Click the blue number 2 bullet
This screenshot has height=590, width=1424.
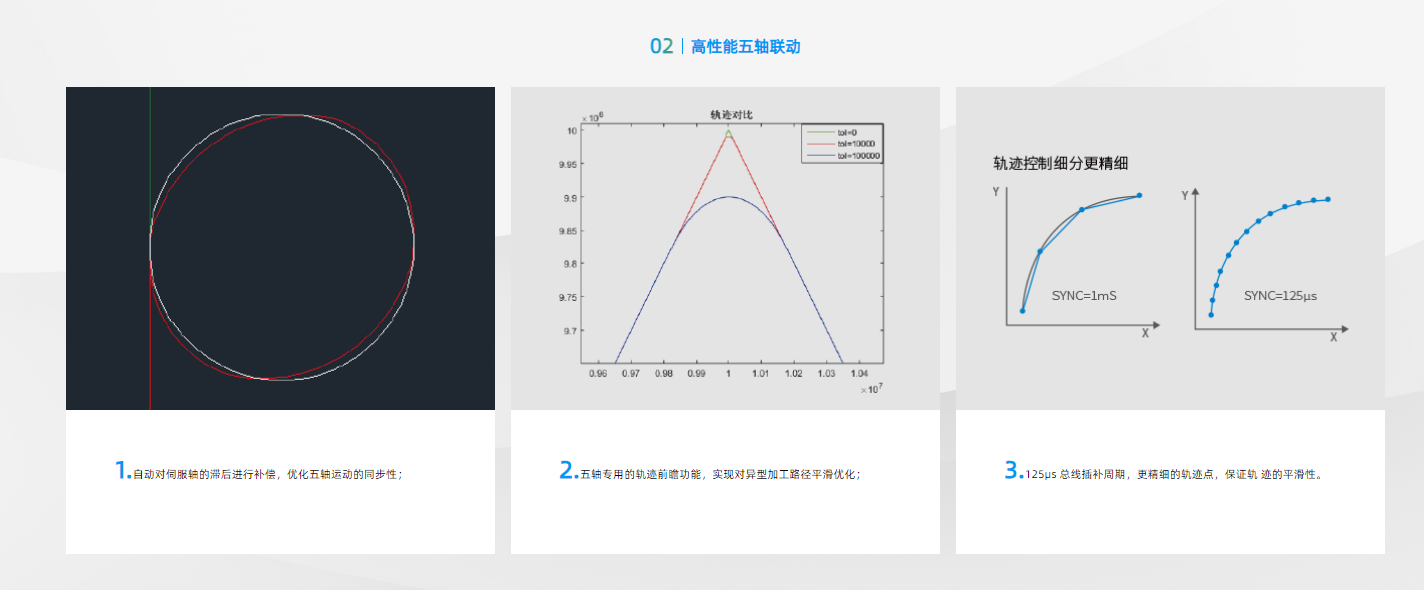[566, 471]
